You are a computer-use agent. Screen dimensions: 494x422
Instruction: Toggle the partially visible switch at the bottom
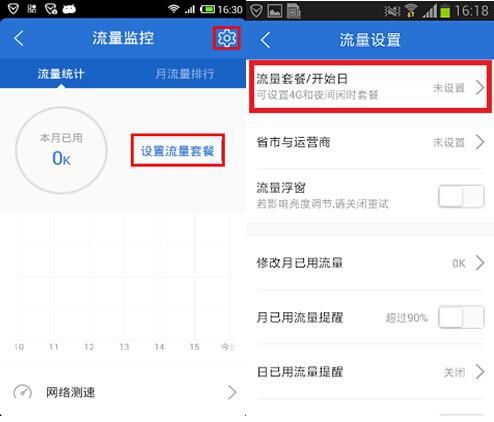point(461,415)
